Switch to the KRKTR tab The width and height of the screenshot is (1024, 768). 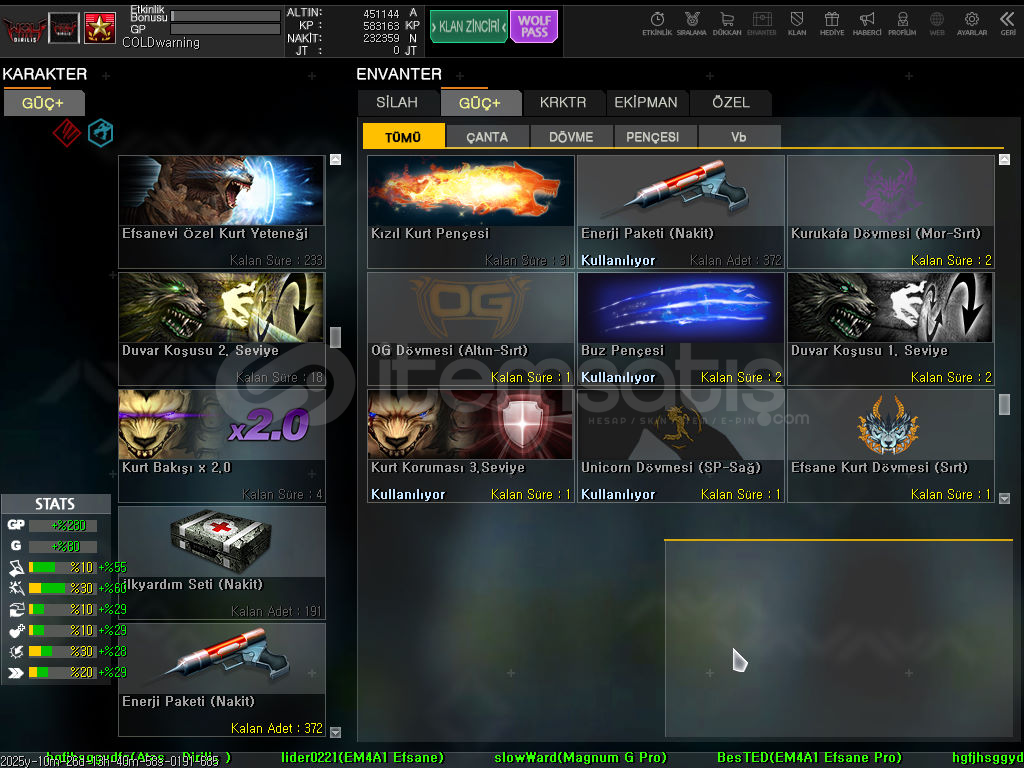(x=563, y=103)
